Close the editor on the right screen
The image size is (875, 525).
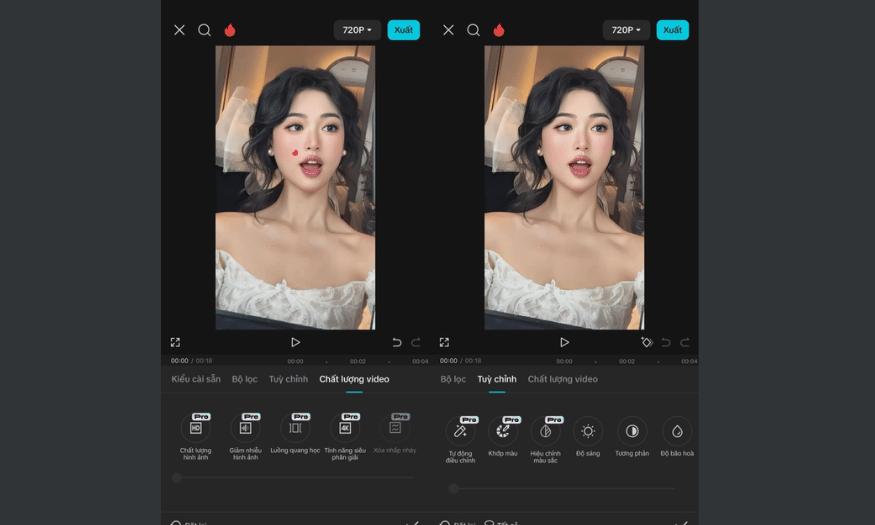pos(448,30)
